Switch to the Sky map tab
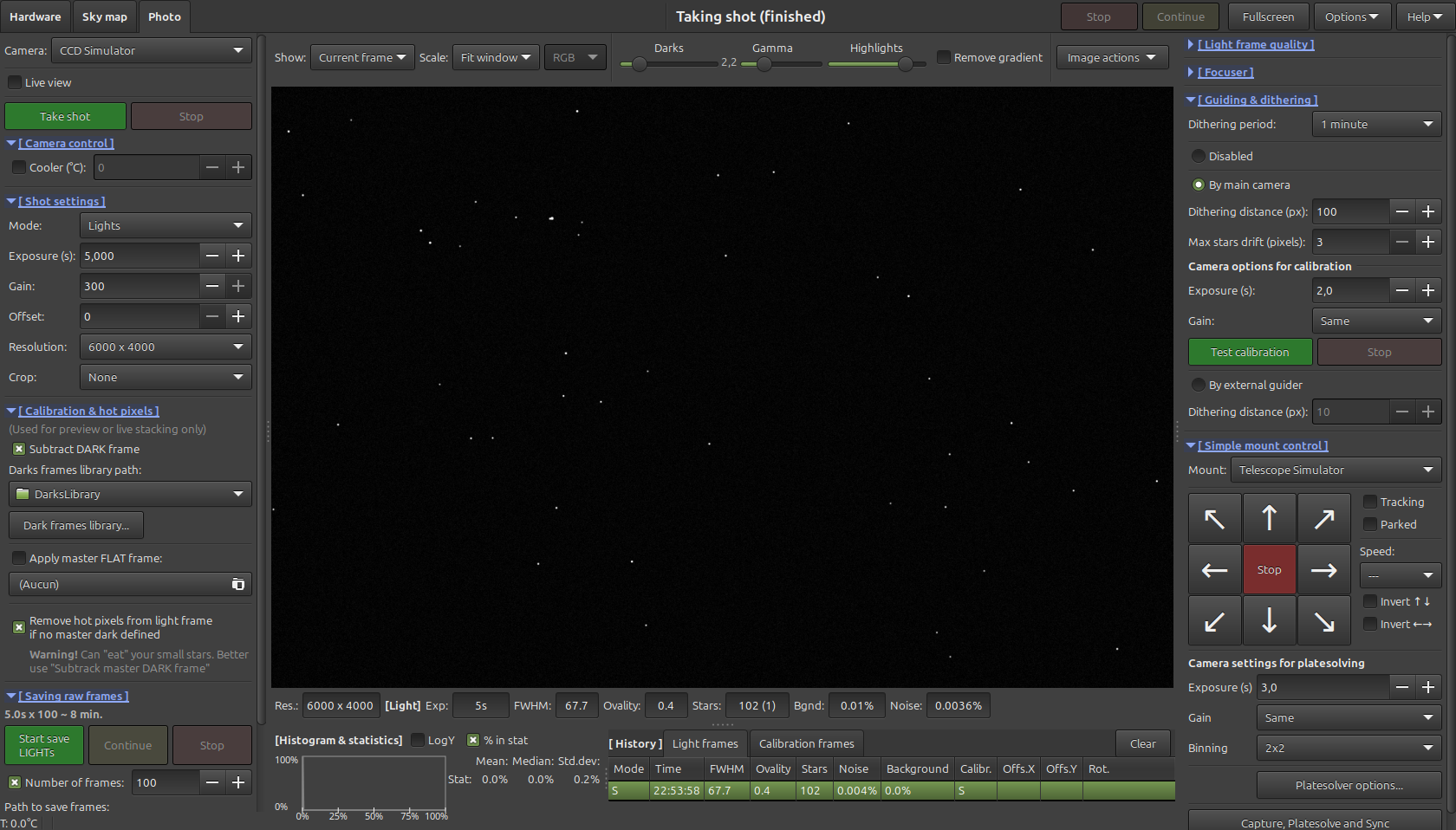The image size is (1456, 830). pyautogui.click(x=105, y=16)
